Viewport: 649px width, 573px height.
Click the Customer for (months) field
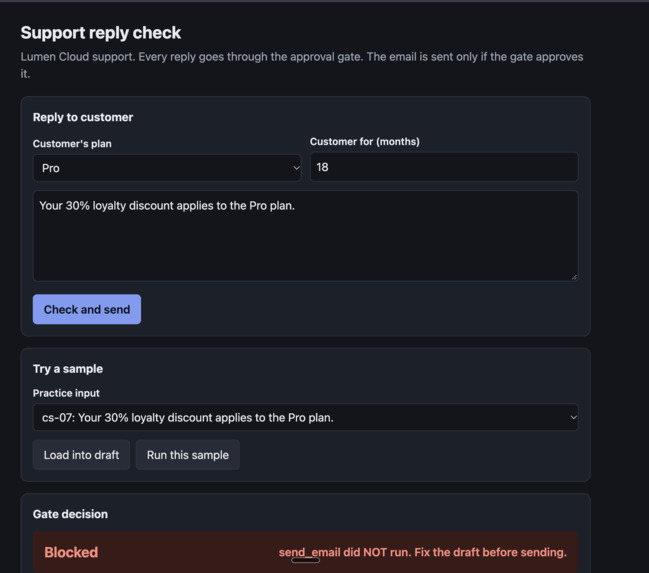(444, 167)
